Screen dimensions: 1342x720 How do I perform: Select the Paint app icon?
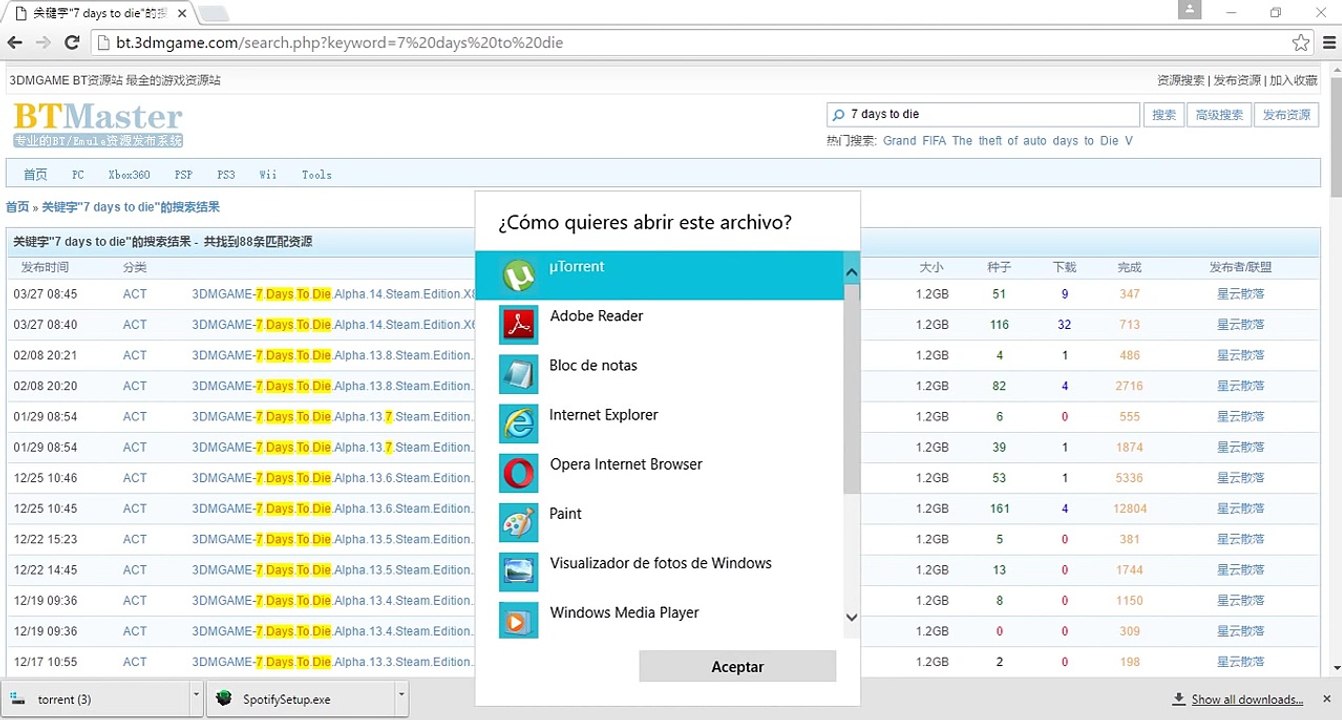tap(518, 523)
